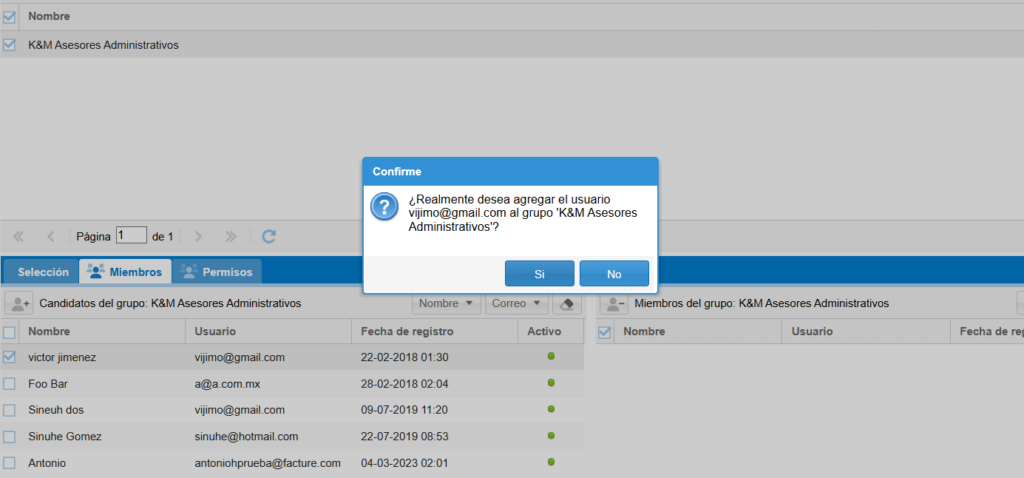1024x478 pixels.
Task: Sort candidates by Activo column header
Action: click(x=551, y=332)
